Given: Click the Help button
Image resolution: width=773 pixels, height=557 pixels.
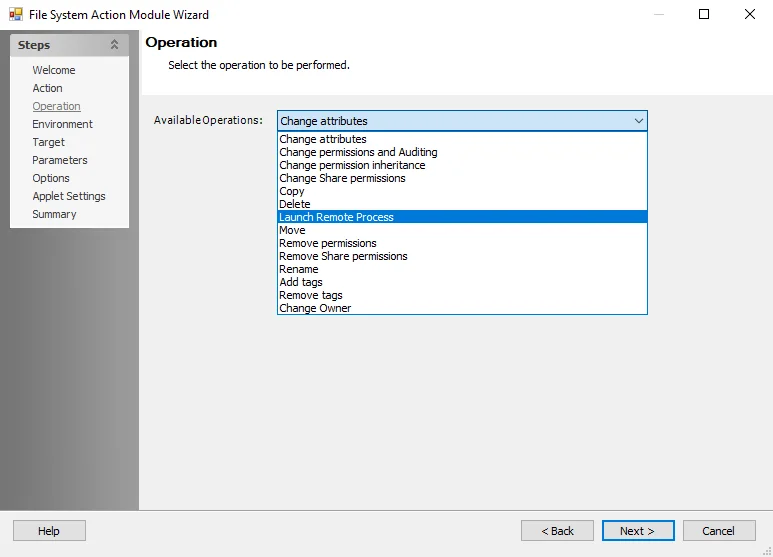Looking at the screenshot, I should coord(49,530).
